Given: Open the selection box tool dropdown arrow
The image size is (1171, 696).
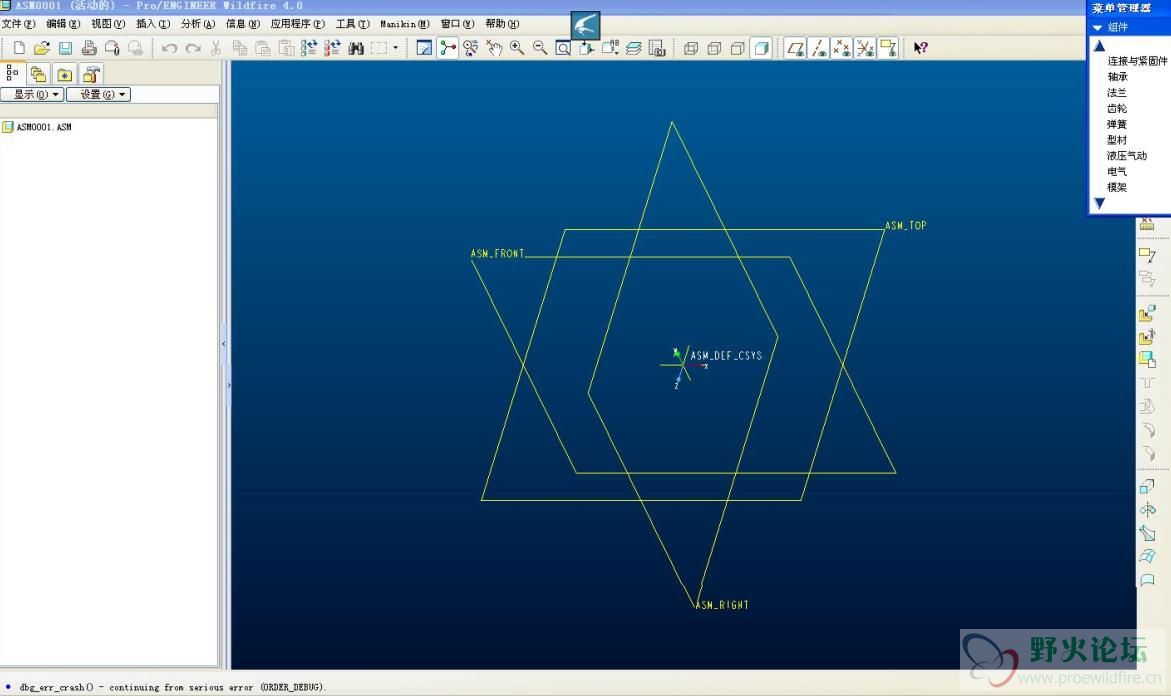Looking at the screenshot, I should point(396,49).
